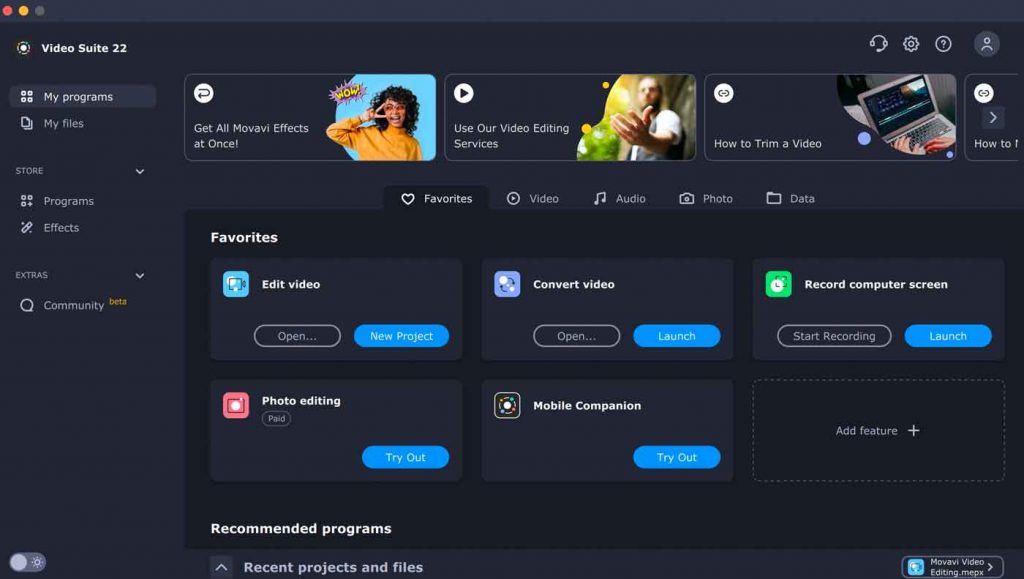Image resolution: width=1024 pixels, height=579 pixels.
Task: Click the help question mark icon
Action: coord(942,44)
